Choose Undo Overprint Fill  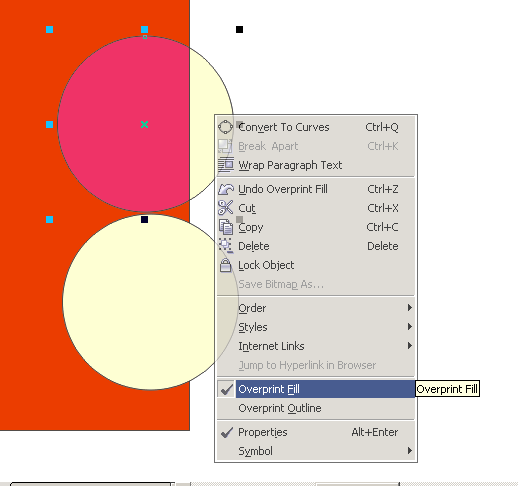[x=316, y=189]
